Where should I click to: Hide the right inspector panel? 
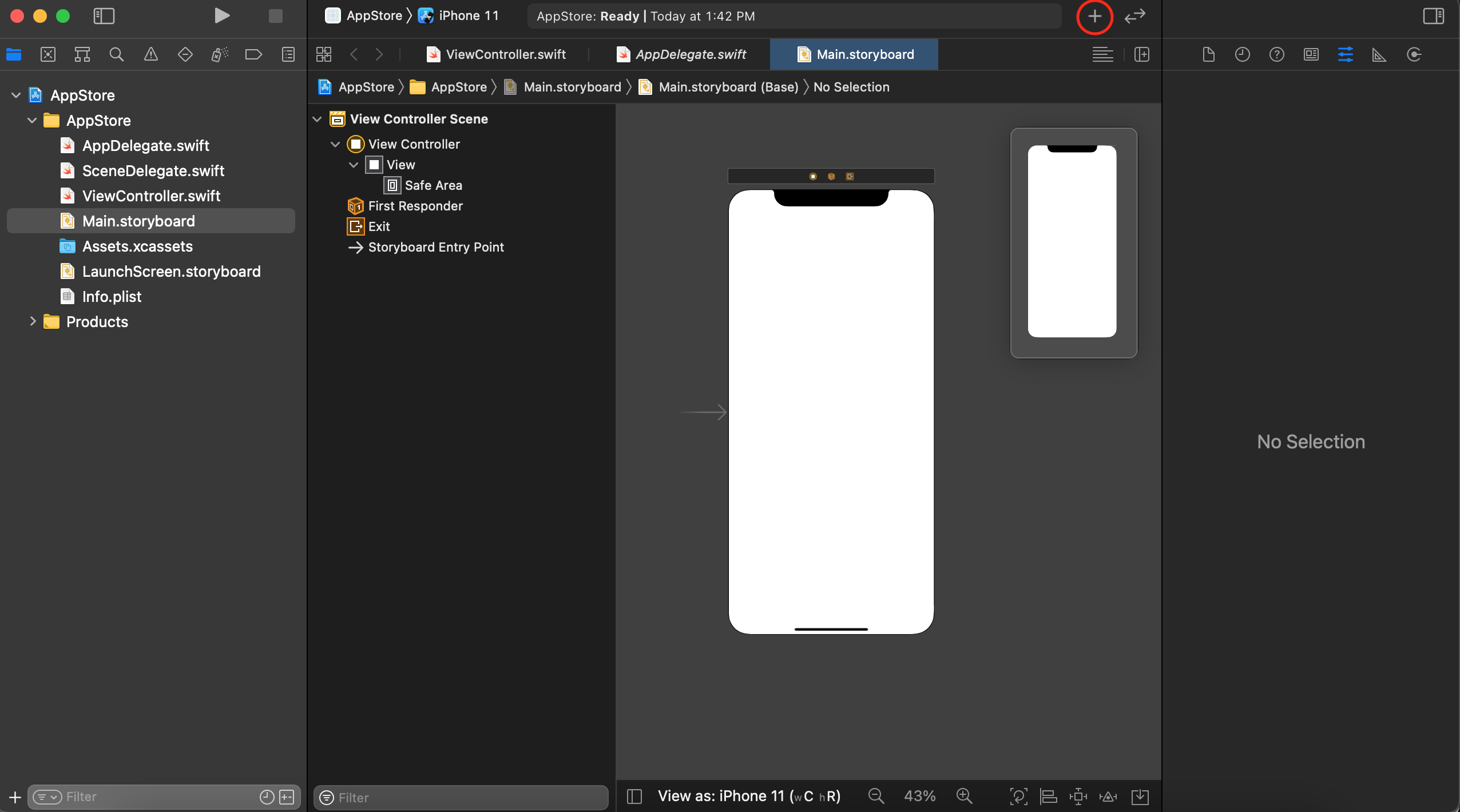click(1433, 16)
